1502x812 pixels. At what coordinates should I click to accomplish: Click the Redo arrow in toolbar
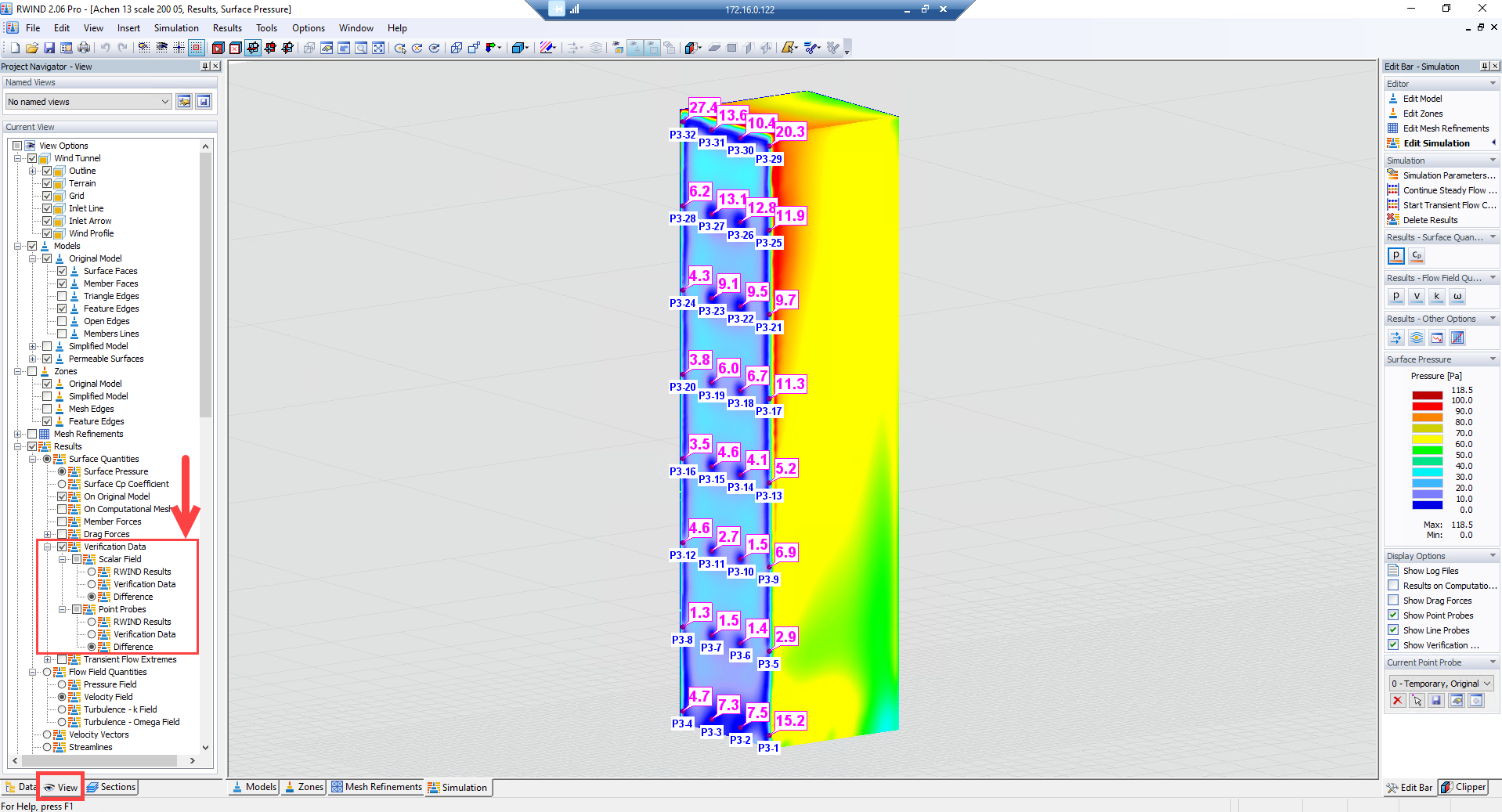point(122,48)
